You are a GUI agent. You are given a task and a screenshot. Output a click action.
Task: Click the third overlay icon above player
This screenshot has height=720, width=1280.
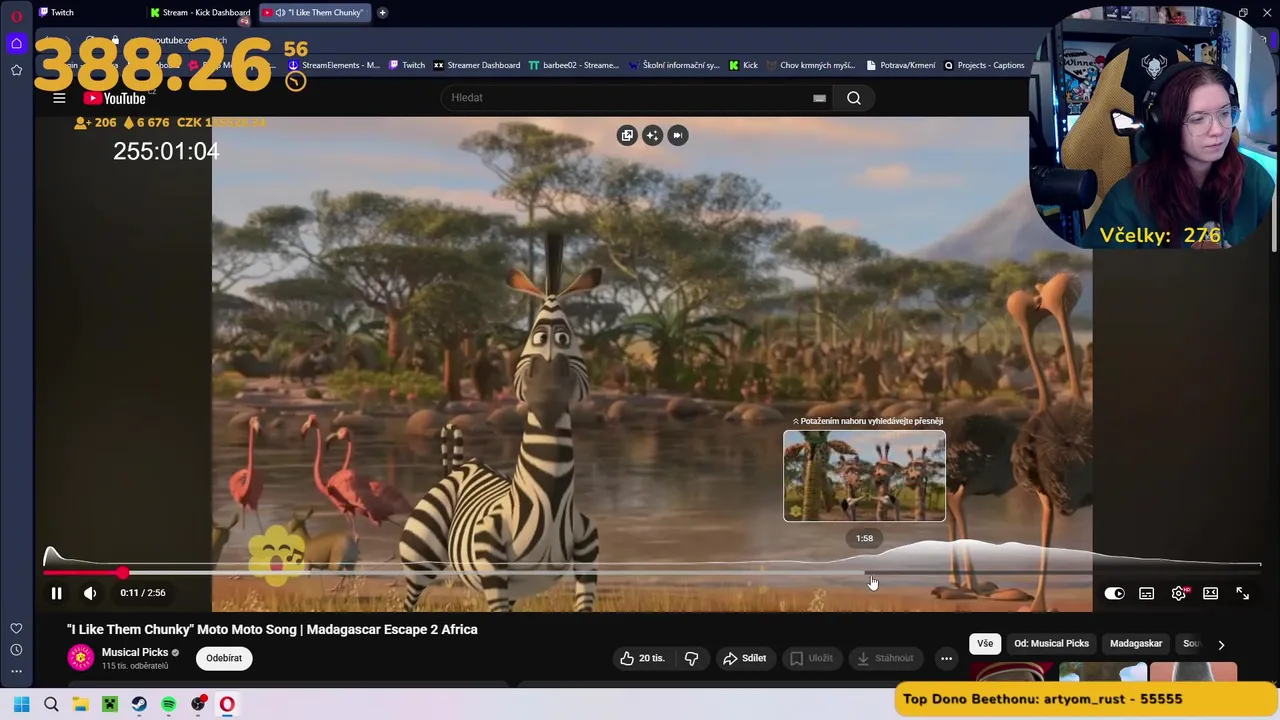click(677, 135)
